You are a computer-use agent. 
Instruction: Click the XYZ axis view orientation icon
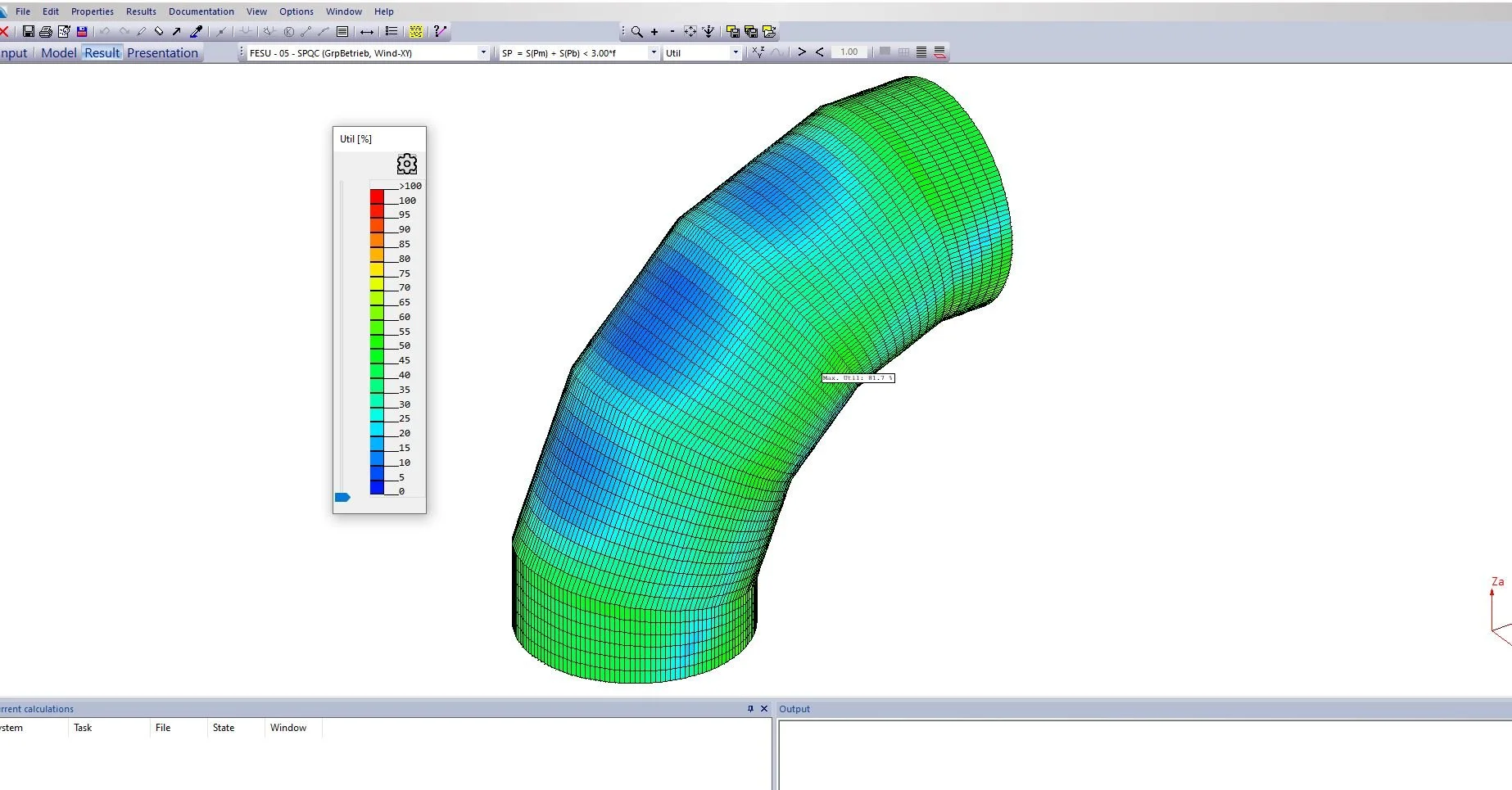[708, 32]
